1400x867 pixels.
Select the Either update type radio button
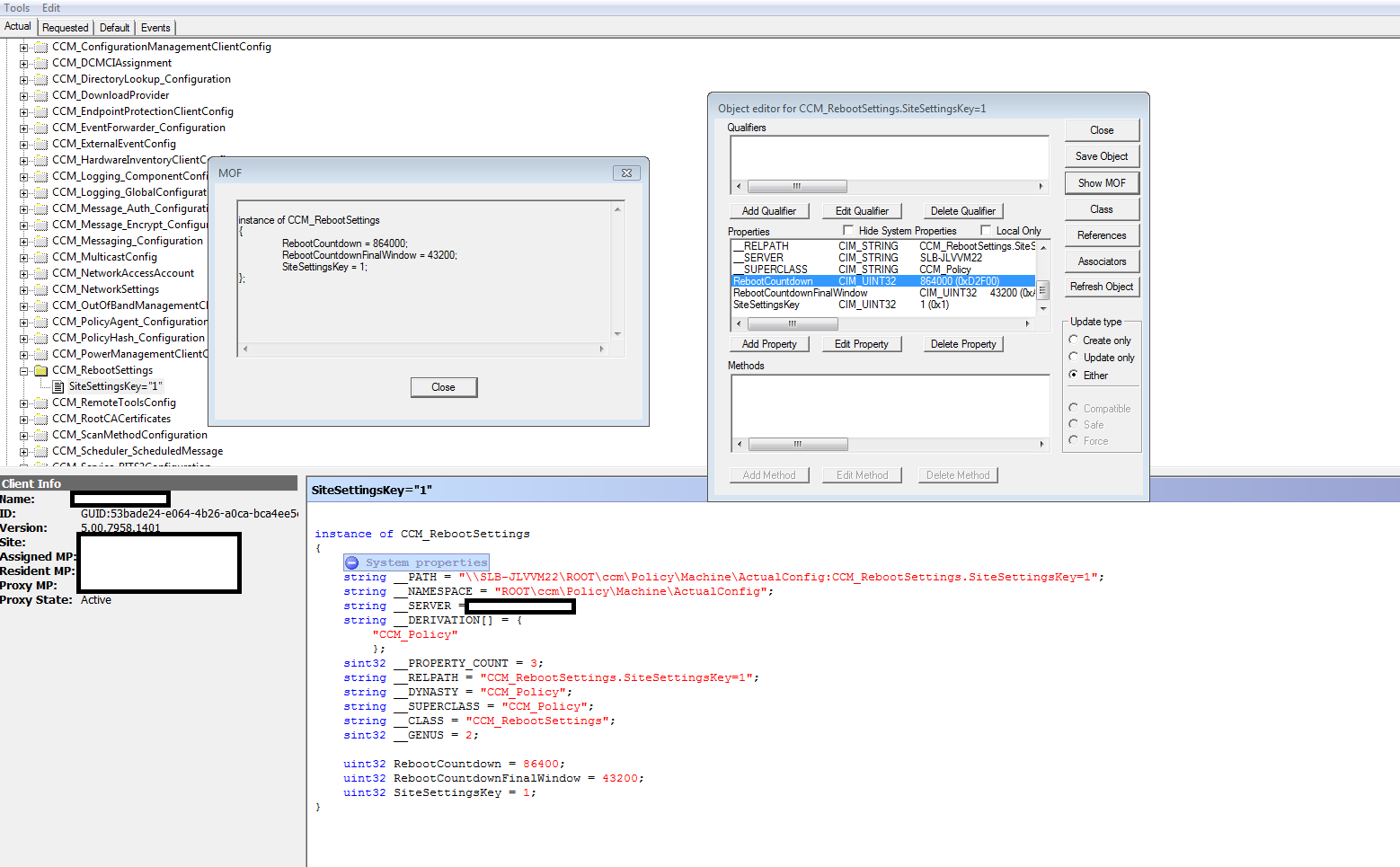pos(1075,375)
